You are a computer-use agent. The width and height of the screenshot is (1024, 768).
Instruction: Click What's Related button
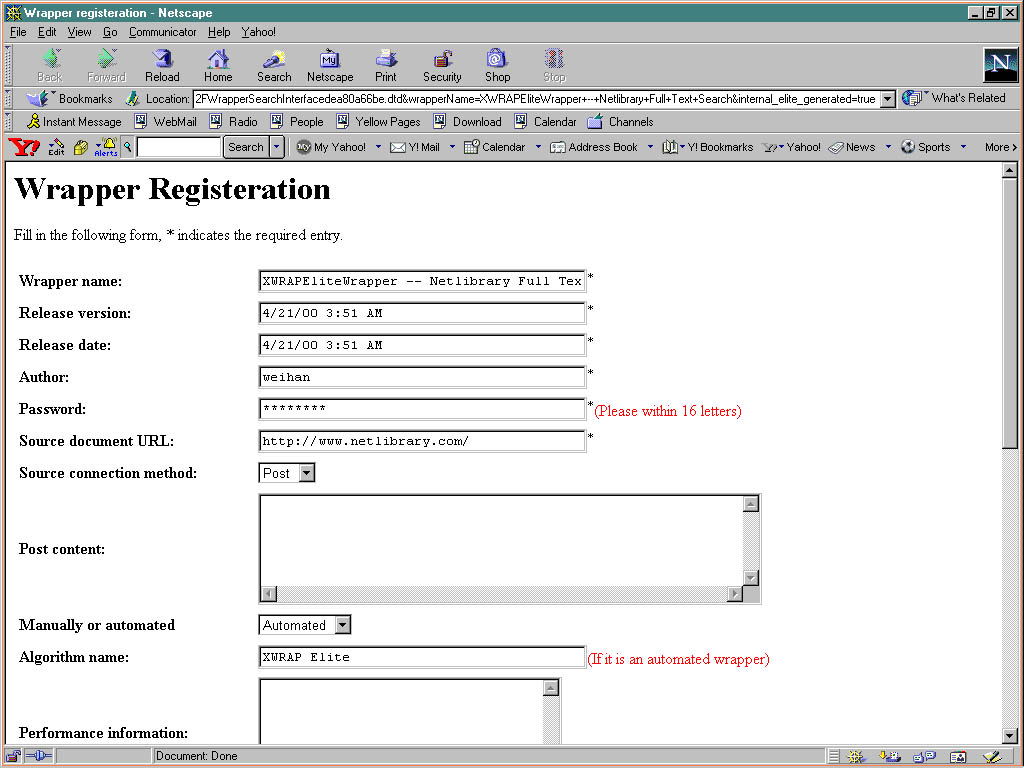pos(955,98)
